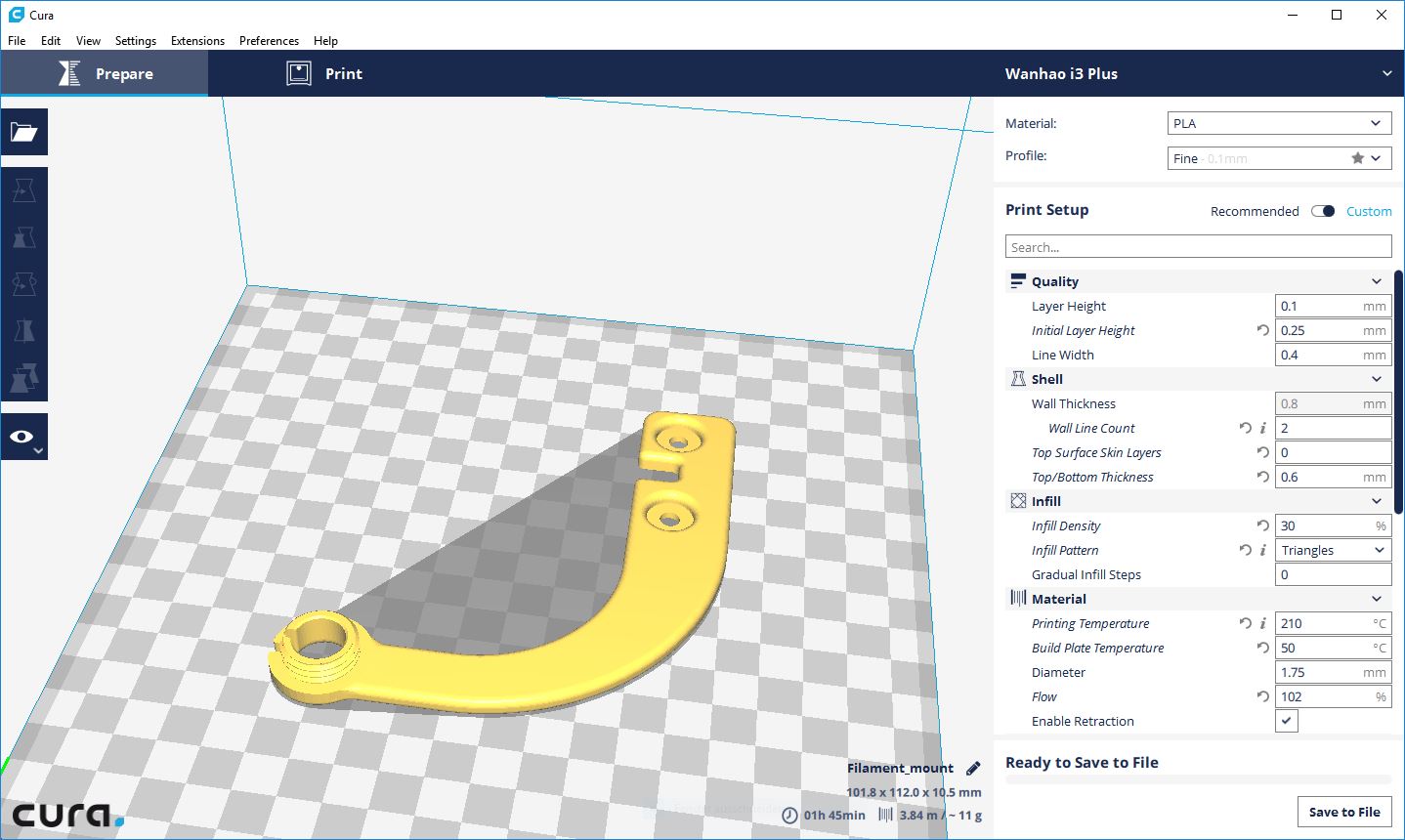Collapse the Quality section
1405x840 pixels.
(x=1377, y=281)
